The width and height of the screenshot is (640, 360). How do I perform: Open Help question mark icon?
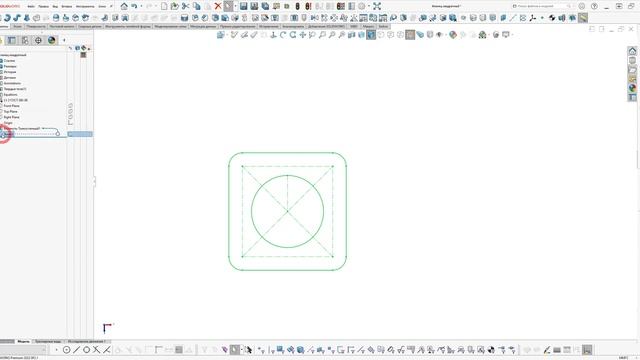pos(594,6)
